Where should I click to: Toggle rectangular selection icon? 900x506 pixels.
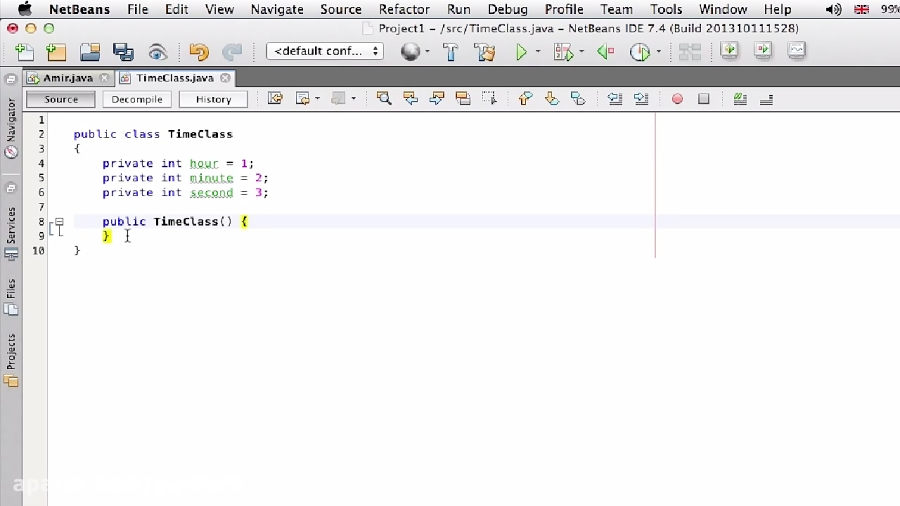tap(489, 99)
